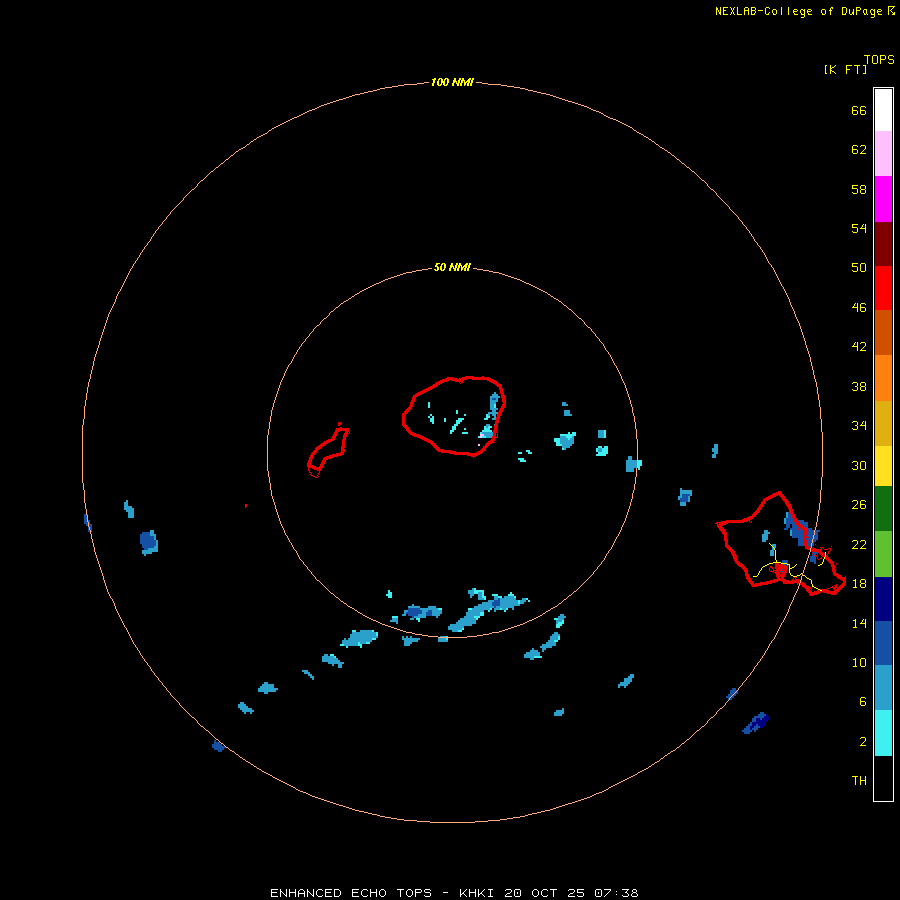Click the light blue 6 kft swatch
Viewport: 900px width, 900px height.
click(883, 688)
